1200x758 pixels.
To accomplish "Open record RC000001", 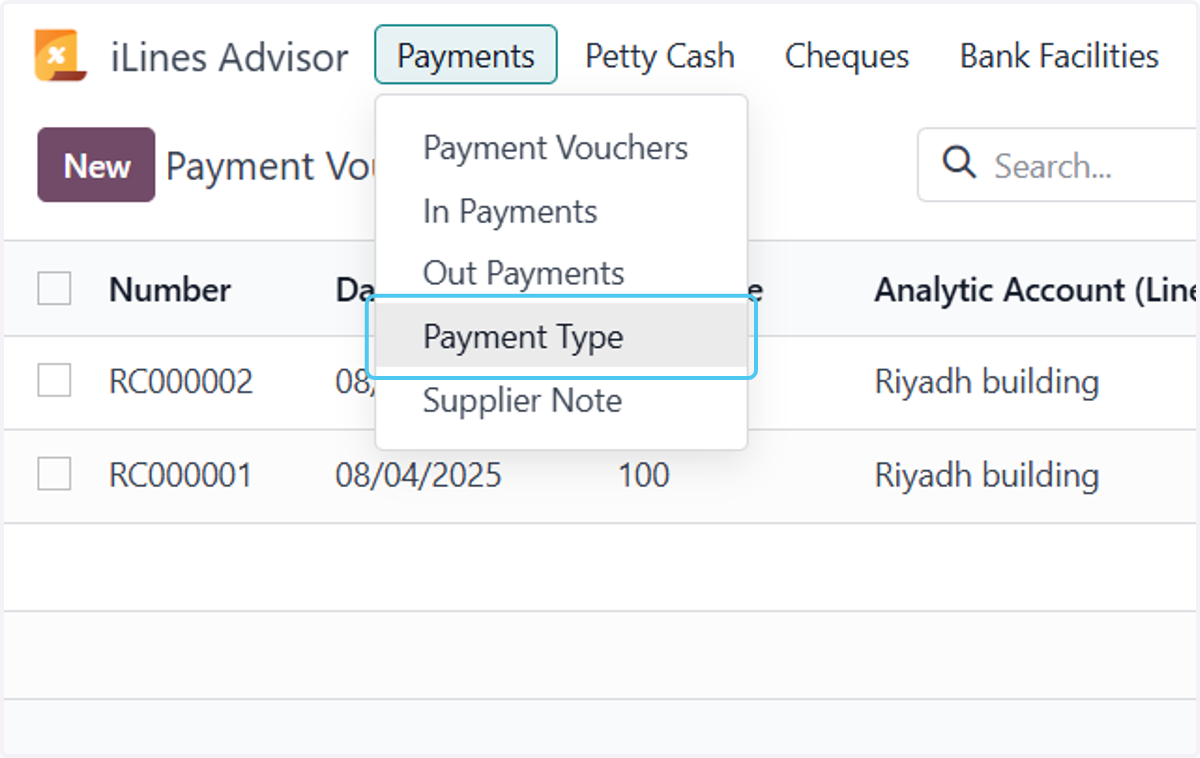I will pyautogui.click(x=180, y=475).
